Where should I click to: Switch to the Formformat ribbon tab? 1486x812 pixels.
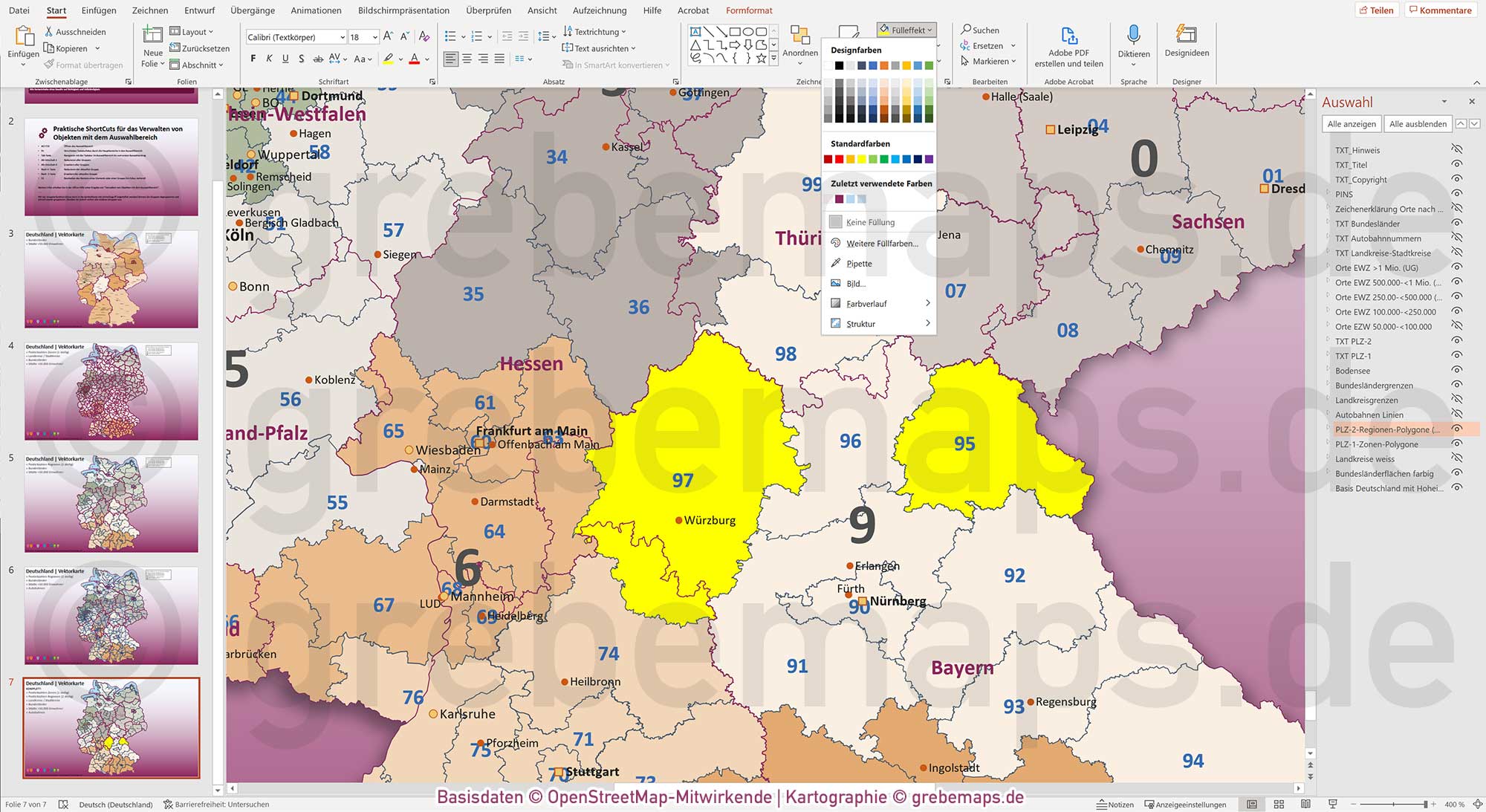pos(749,10)
